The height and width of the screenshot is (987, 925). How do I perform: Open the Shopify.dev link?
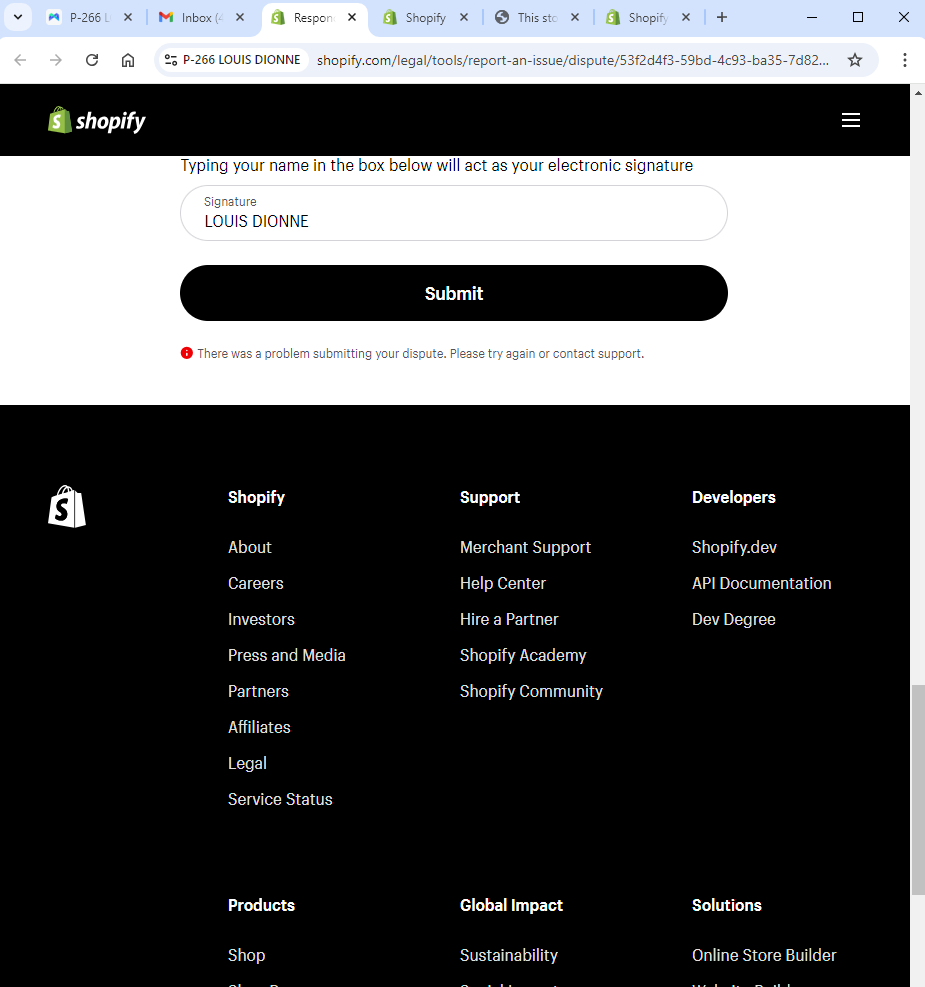coord(734,547)
